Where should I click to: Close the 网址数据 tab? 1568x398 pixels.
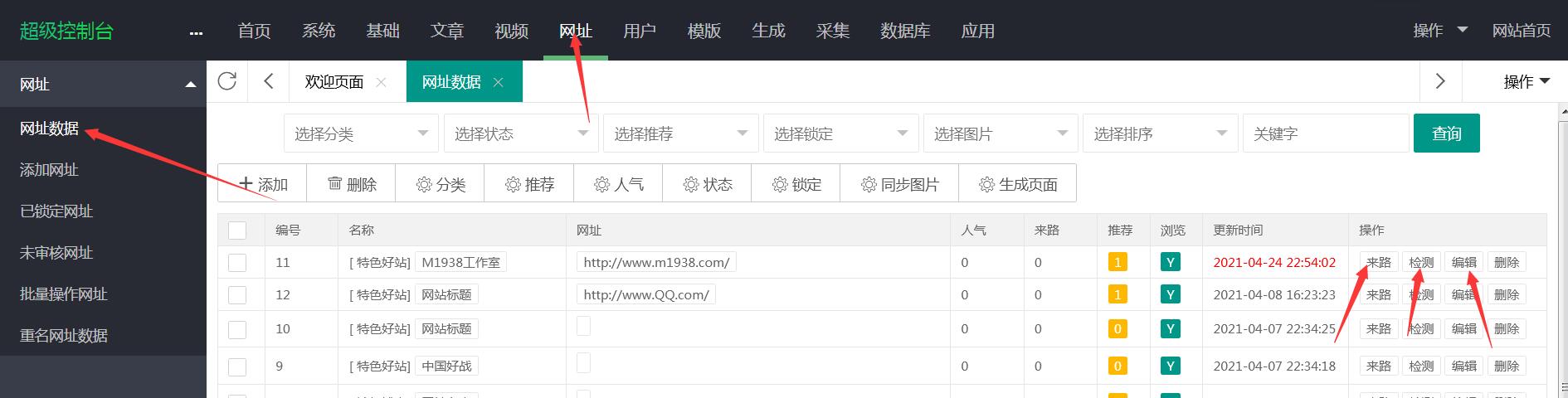498,82
